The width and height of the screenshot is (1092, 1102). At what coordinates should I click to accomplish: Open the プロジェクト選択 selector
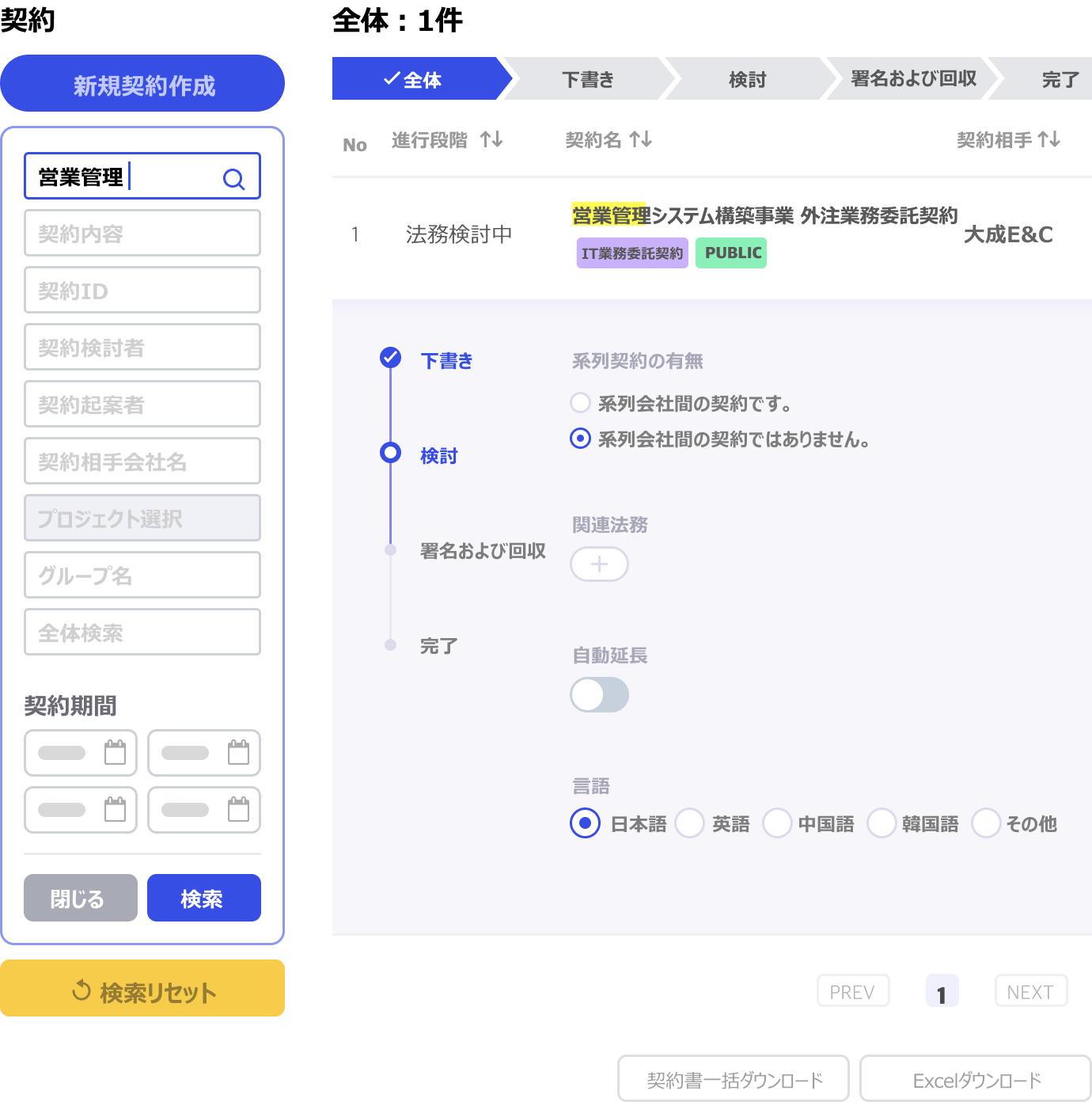[142, 518]
